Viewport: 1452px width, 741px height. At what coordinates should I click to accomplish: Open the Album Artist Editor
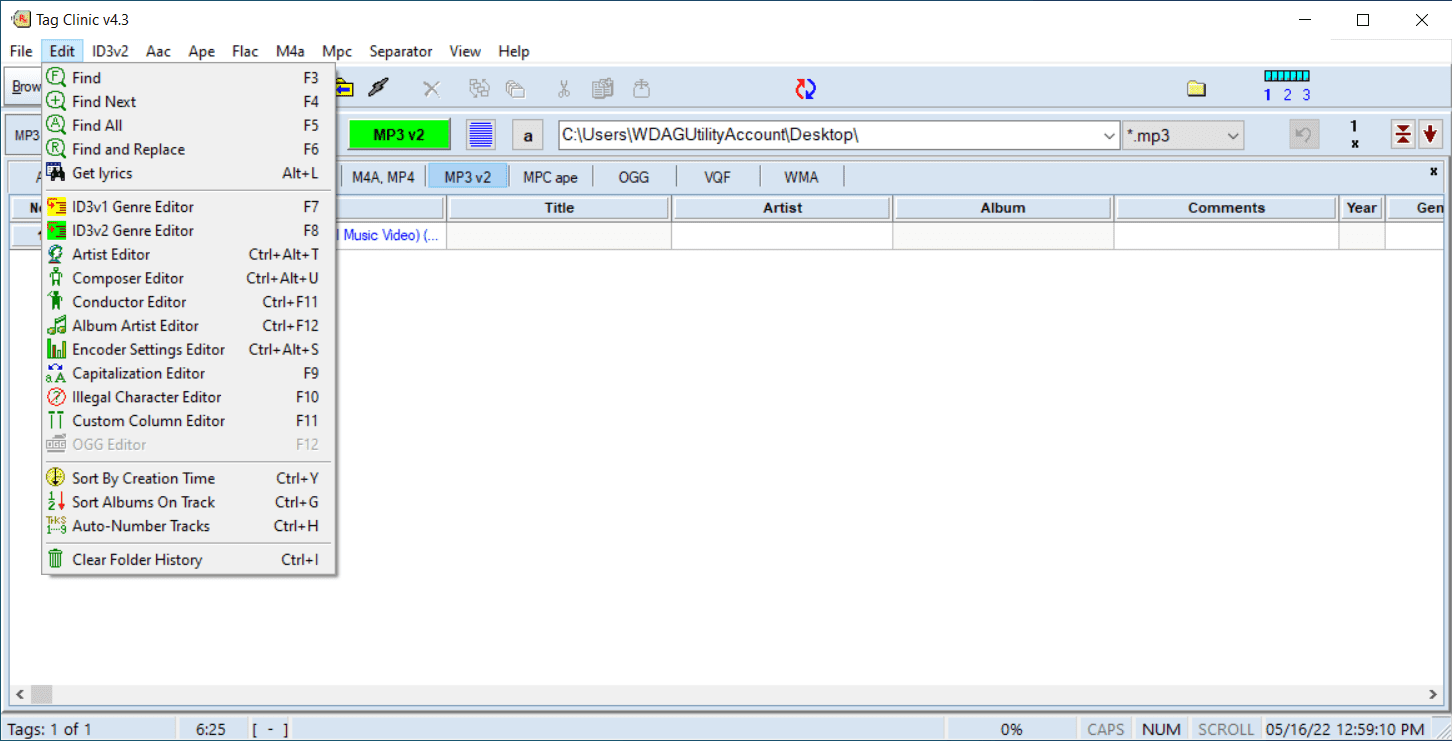pyautogui.click(x=188, y=326)
